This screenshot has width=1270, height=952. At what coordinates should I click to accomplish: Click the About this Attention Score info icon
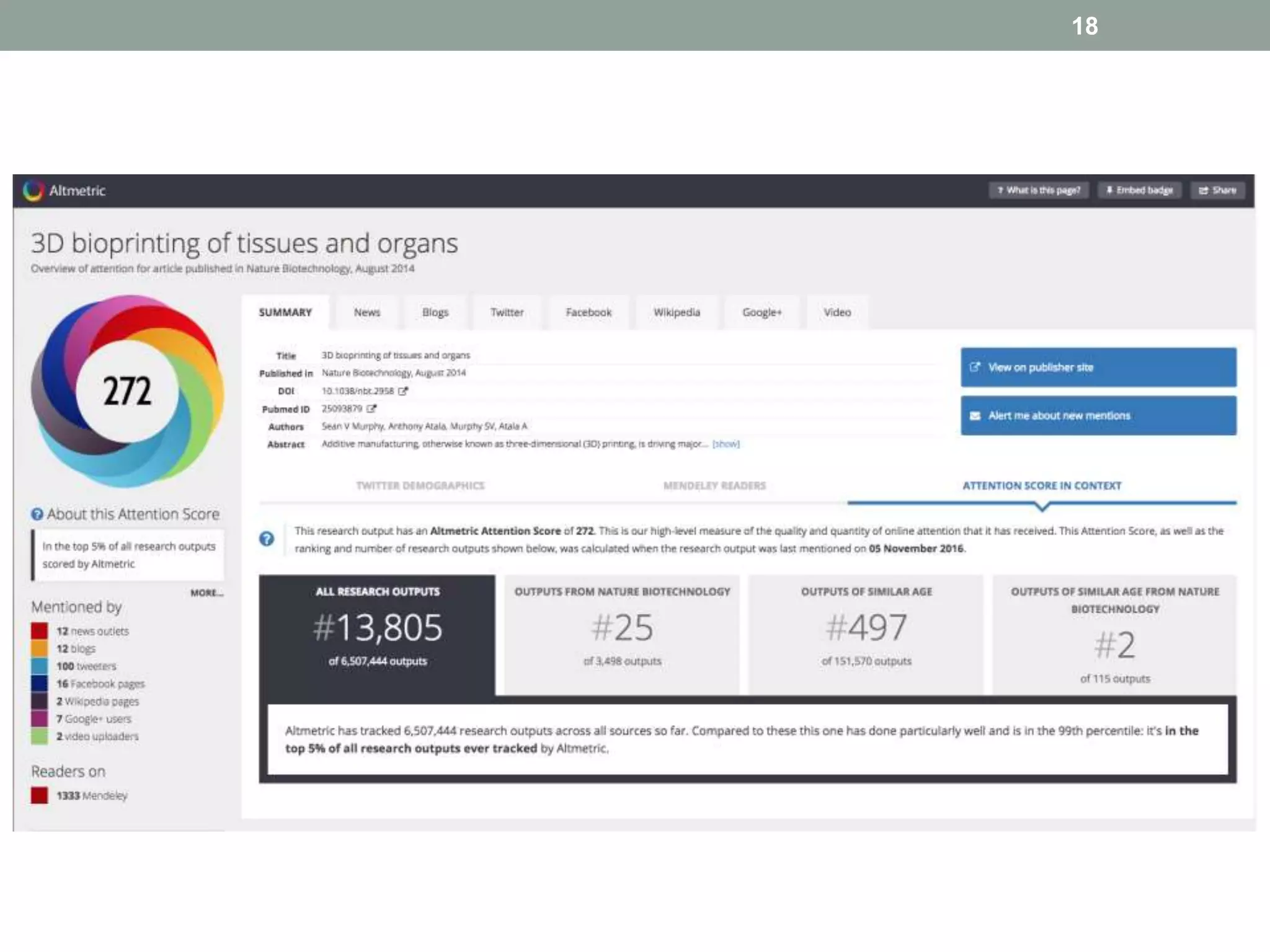37,514
